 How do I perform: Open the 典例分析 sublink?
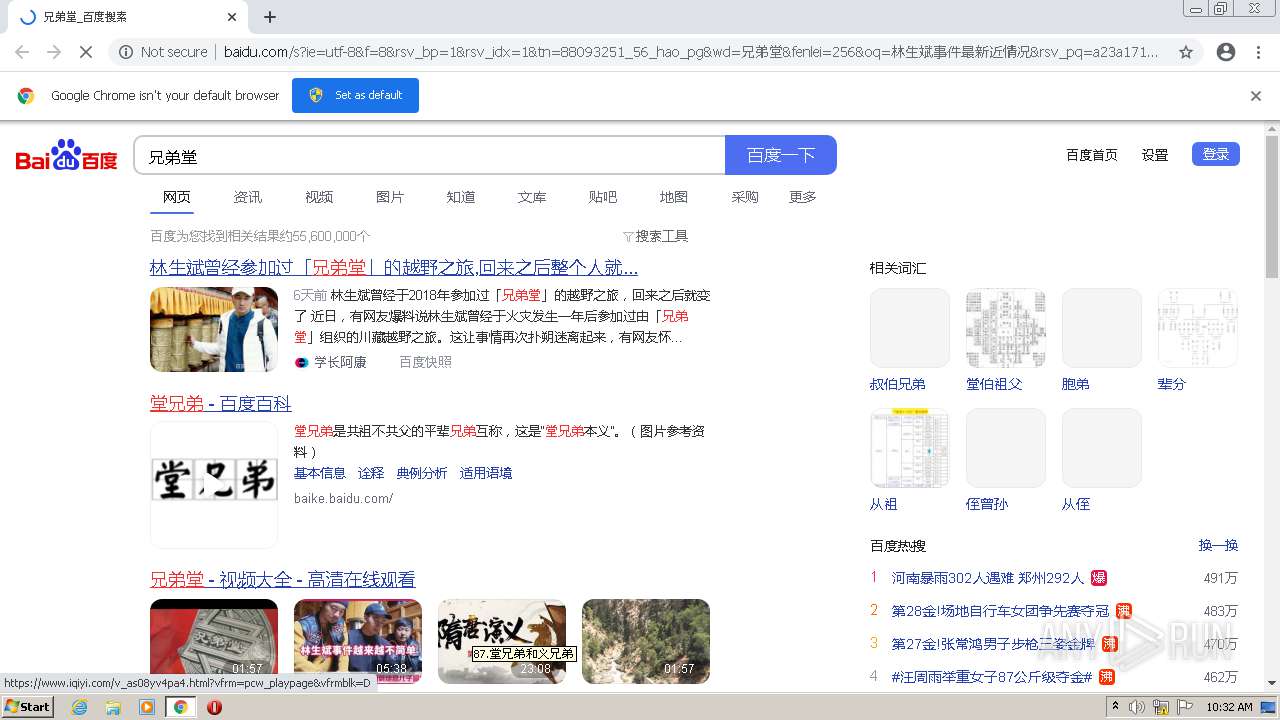(x=422, y=473)
